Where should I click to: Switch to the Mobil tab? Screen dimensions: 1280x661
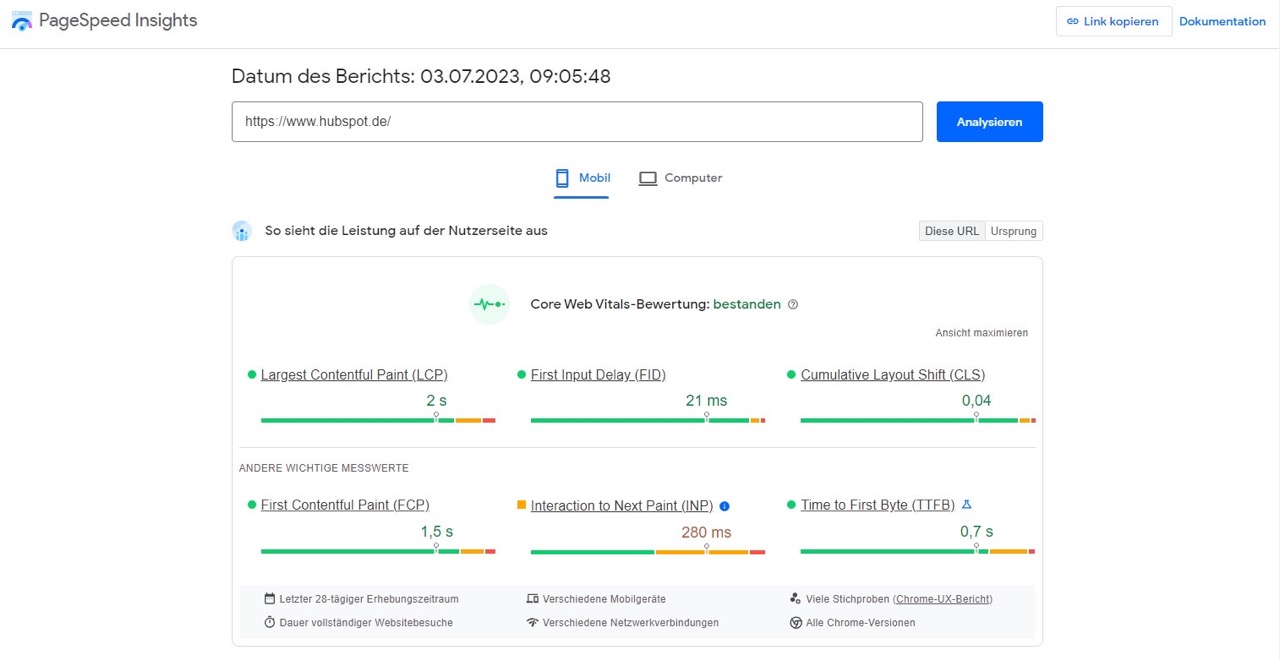582,178
